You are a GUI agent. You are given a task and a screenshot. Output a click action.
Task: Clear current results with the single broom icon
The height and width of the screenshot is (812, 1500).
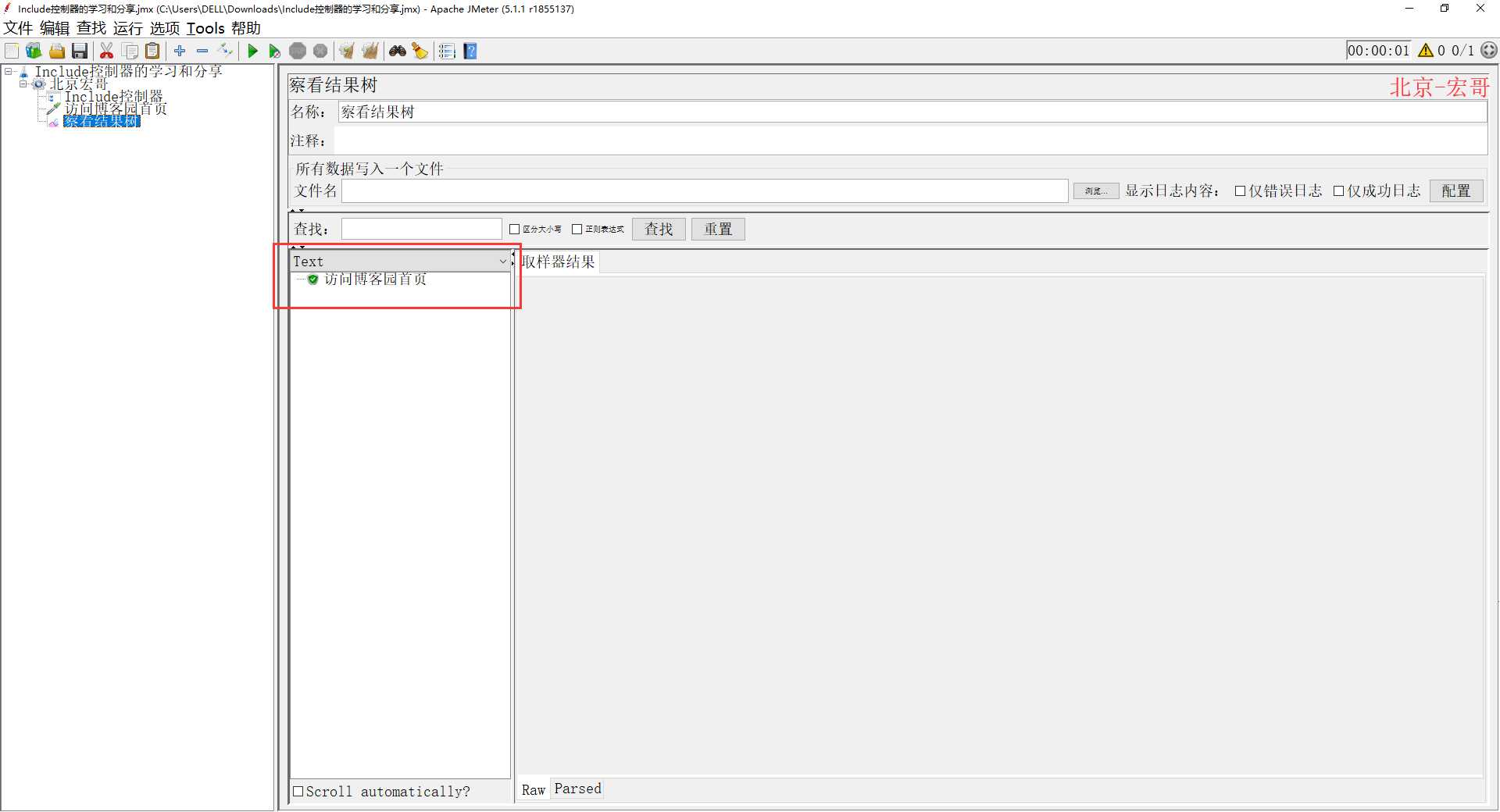[x=347, y=51]
